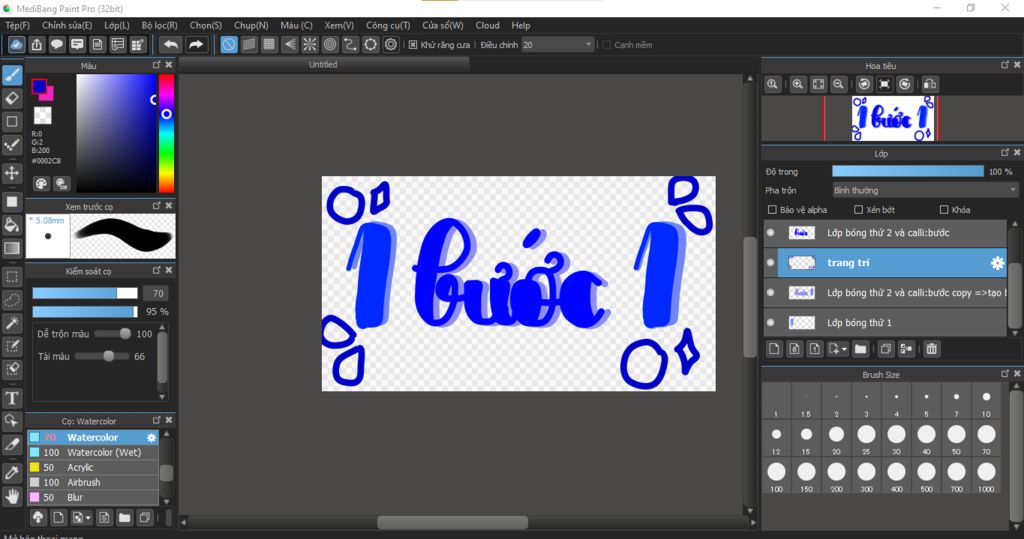Select the Magic Wand tool
1024x539 pixels.
[12, 323]
